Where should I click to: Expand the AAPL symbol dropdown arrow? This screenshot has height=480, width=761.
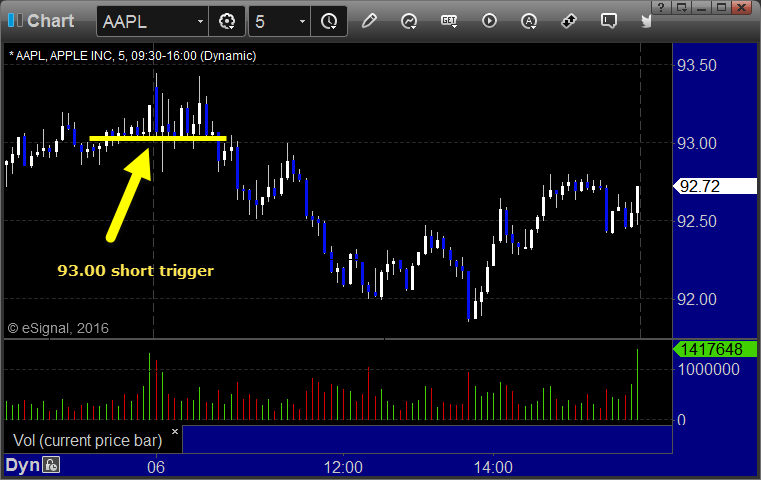(x=200, y=22)
